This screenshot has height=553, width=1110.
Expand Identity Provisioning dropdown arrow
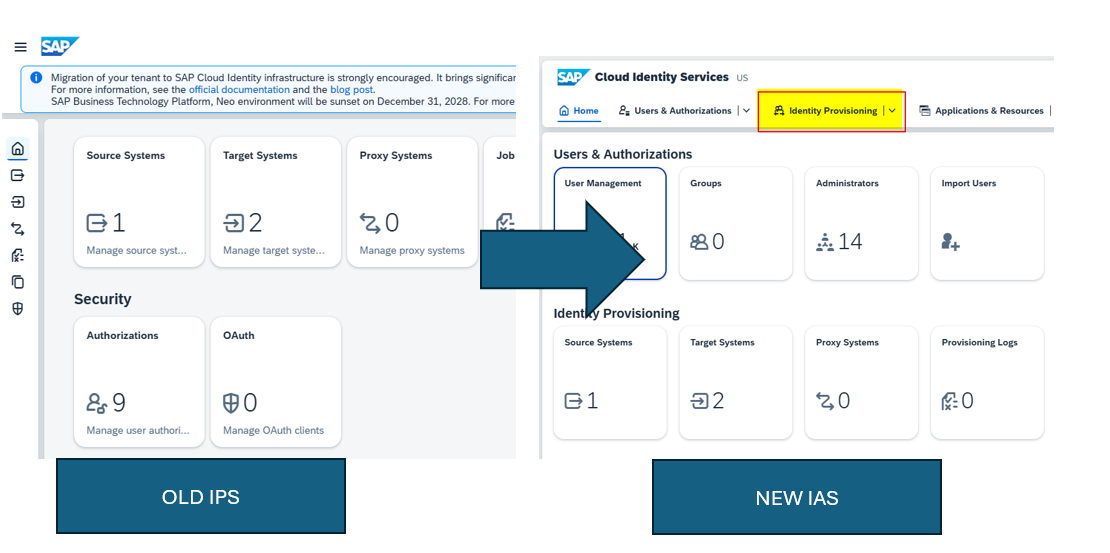coord(892,110)
